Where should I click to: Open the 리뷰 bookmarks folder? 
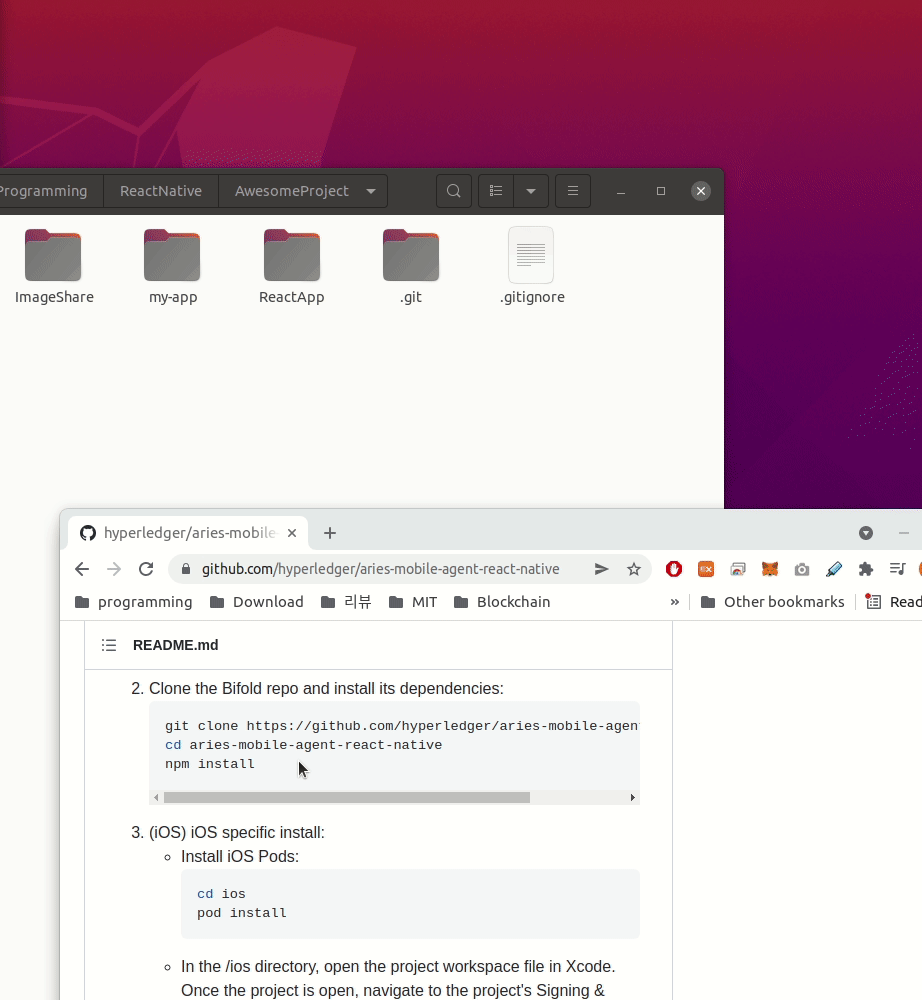346,602
